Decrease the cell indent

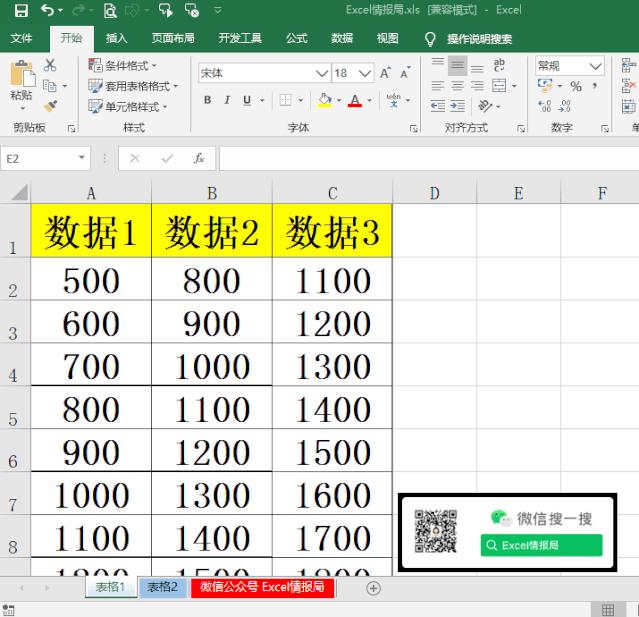click(438, 107)
